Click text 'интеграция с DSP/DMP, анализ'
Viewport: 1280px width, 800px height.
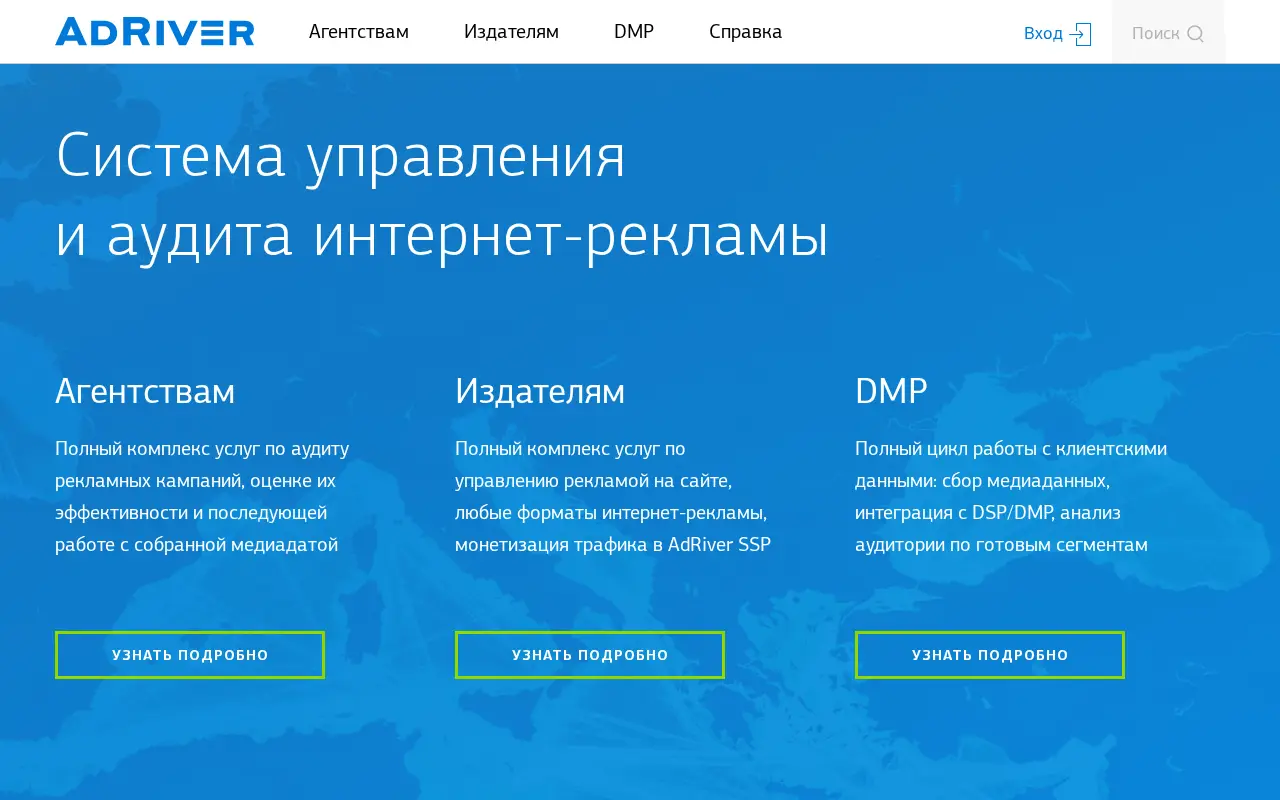pyautogui.click(x=988, y=513)
